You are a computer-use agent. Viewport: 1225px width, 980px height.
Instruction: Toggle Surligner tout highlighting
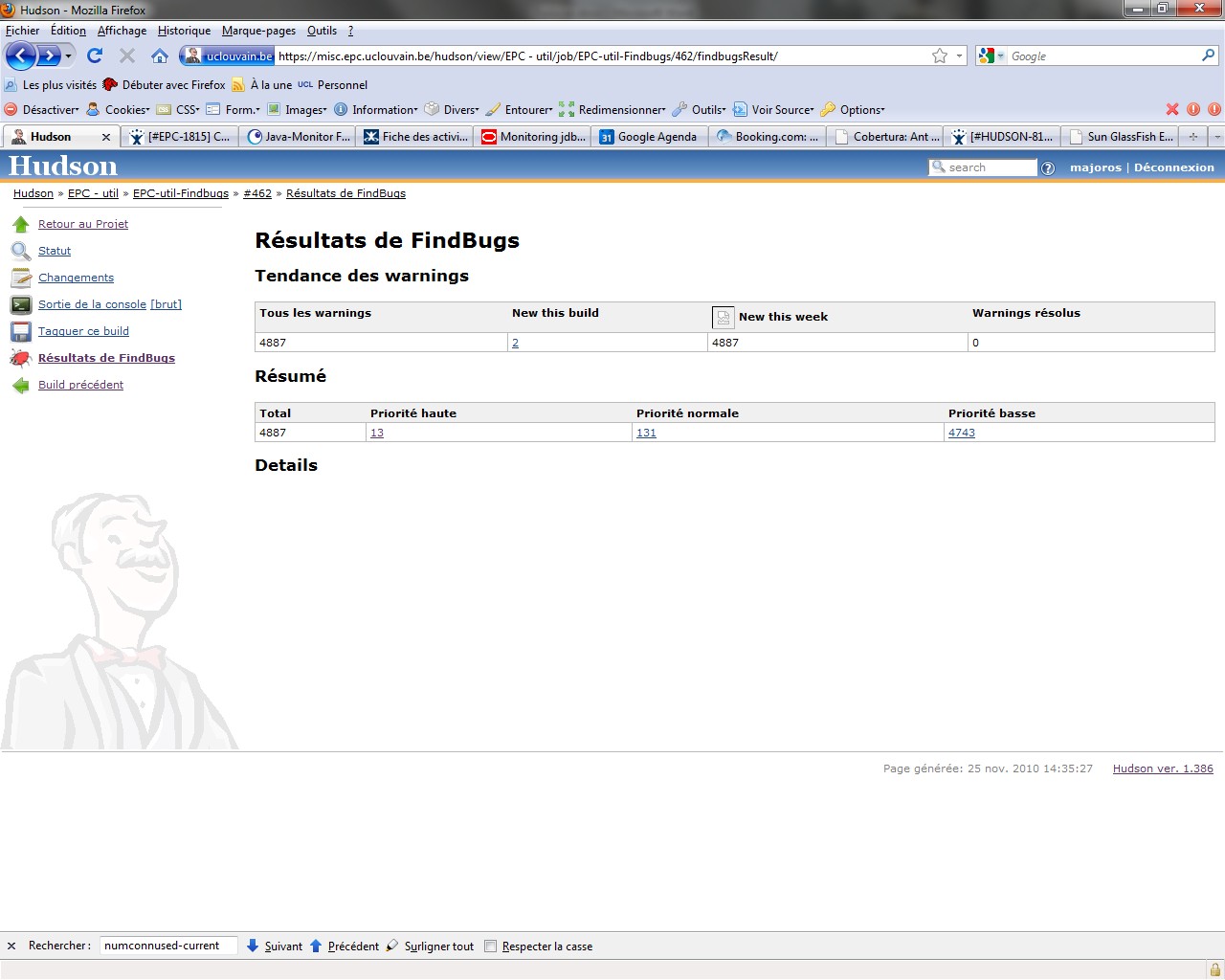coord(430,947)
